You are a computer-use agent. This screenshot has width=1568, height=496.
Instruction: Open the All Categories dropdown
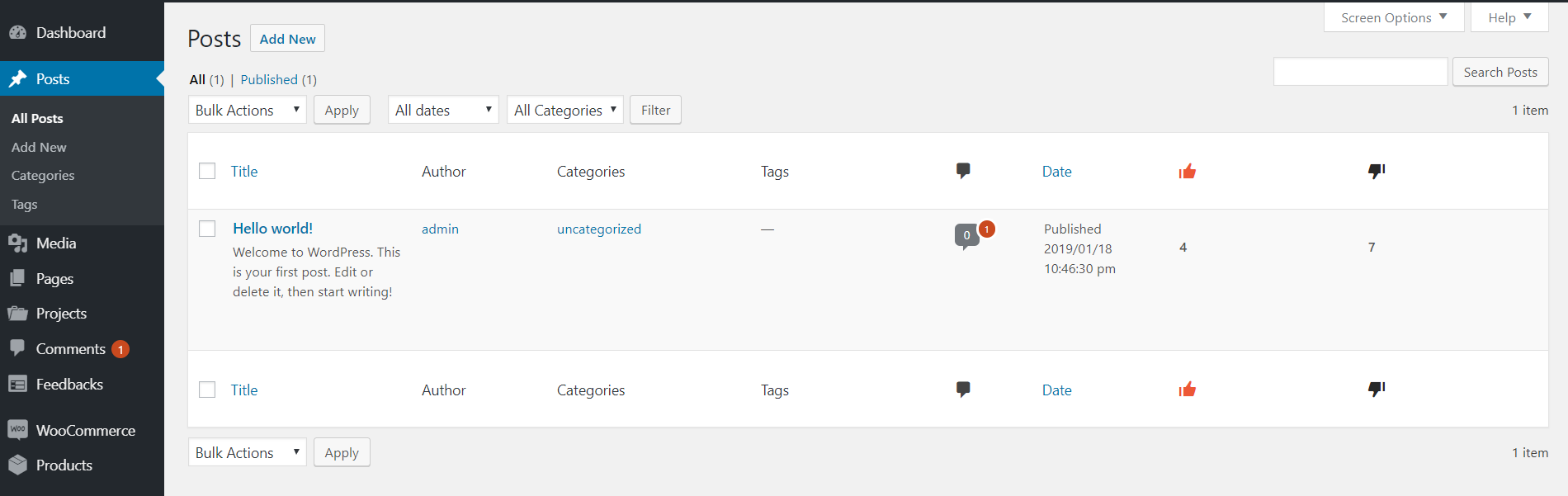point(565,110)
